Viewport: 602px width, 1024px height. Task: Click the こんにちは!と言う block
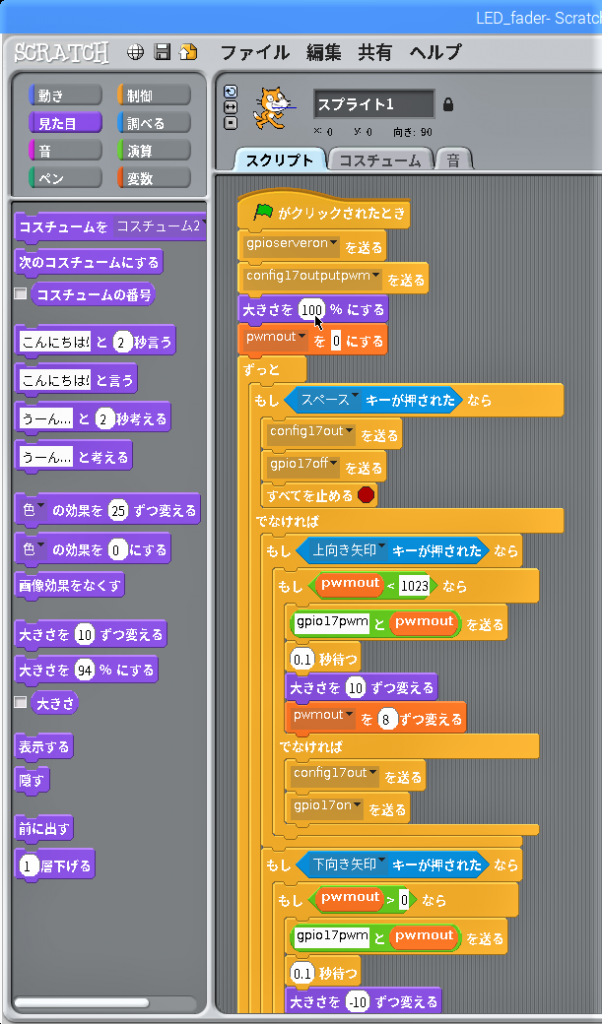(x=76, y=381)
